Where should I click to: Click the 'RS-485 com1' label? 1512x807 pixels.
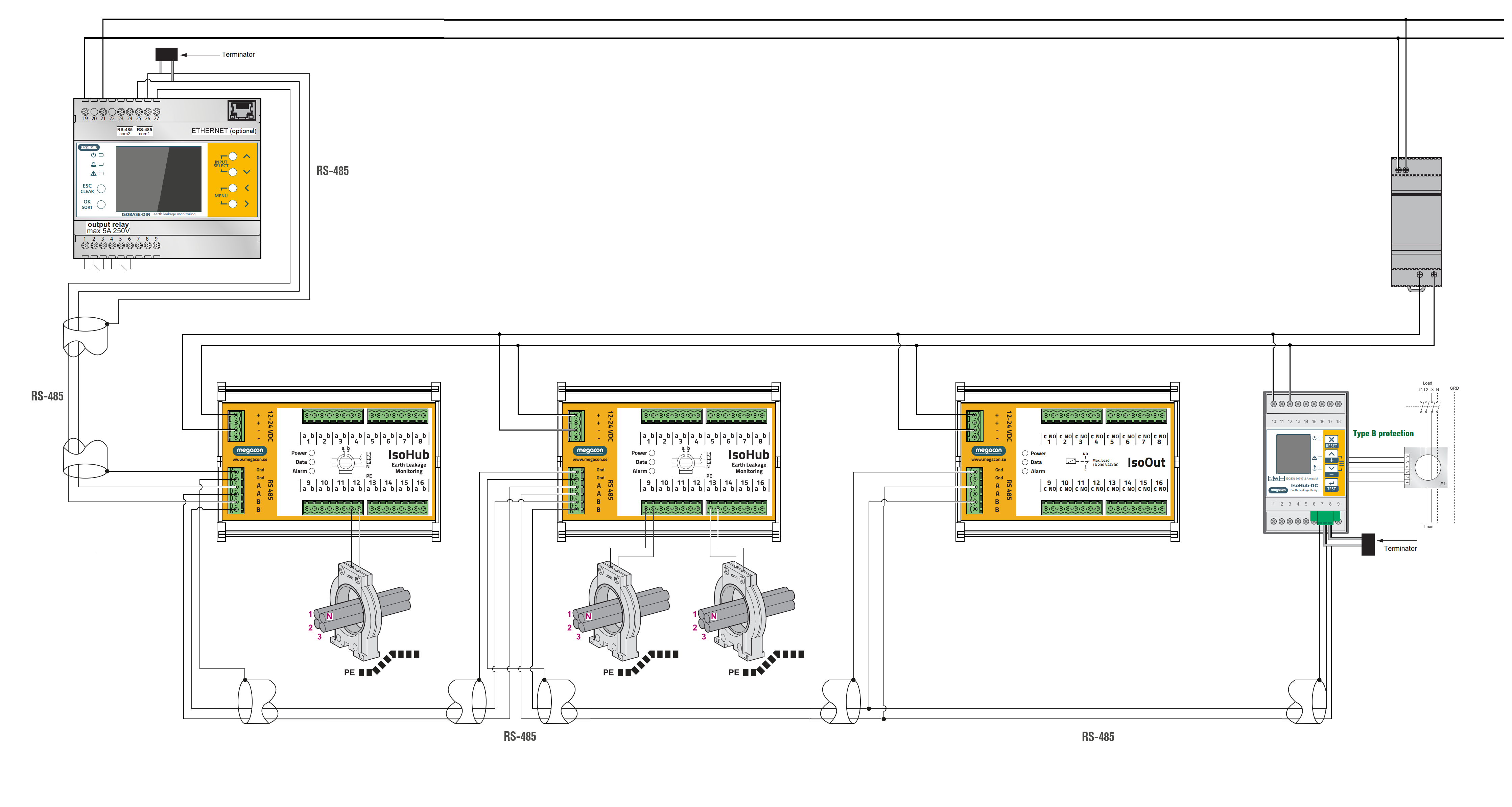[x=144, y=131]
